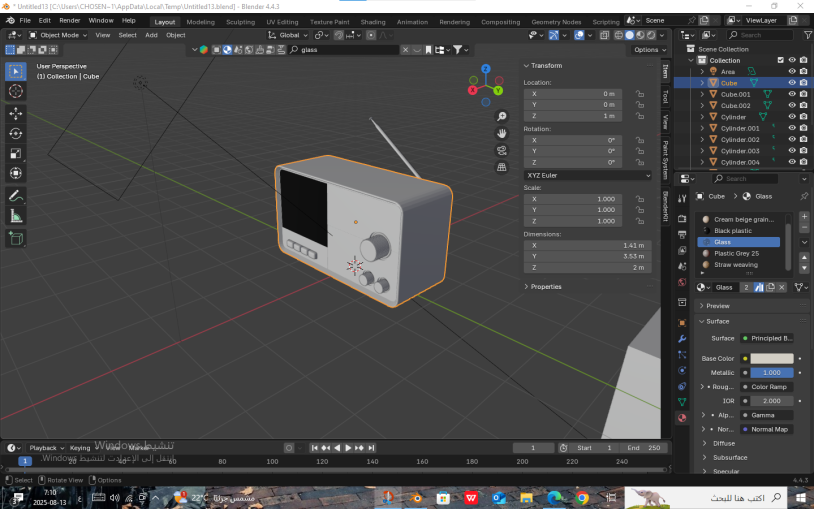Disable Cube.002 in renders
The height and width of the screenshot is (509, 814).
(x=804, y=105)
